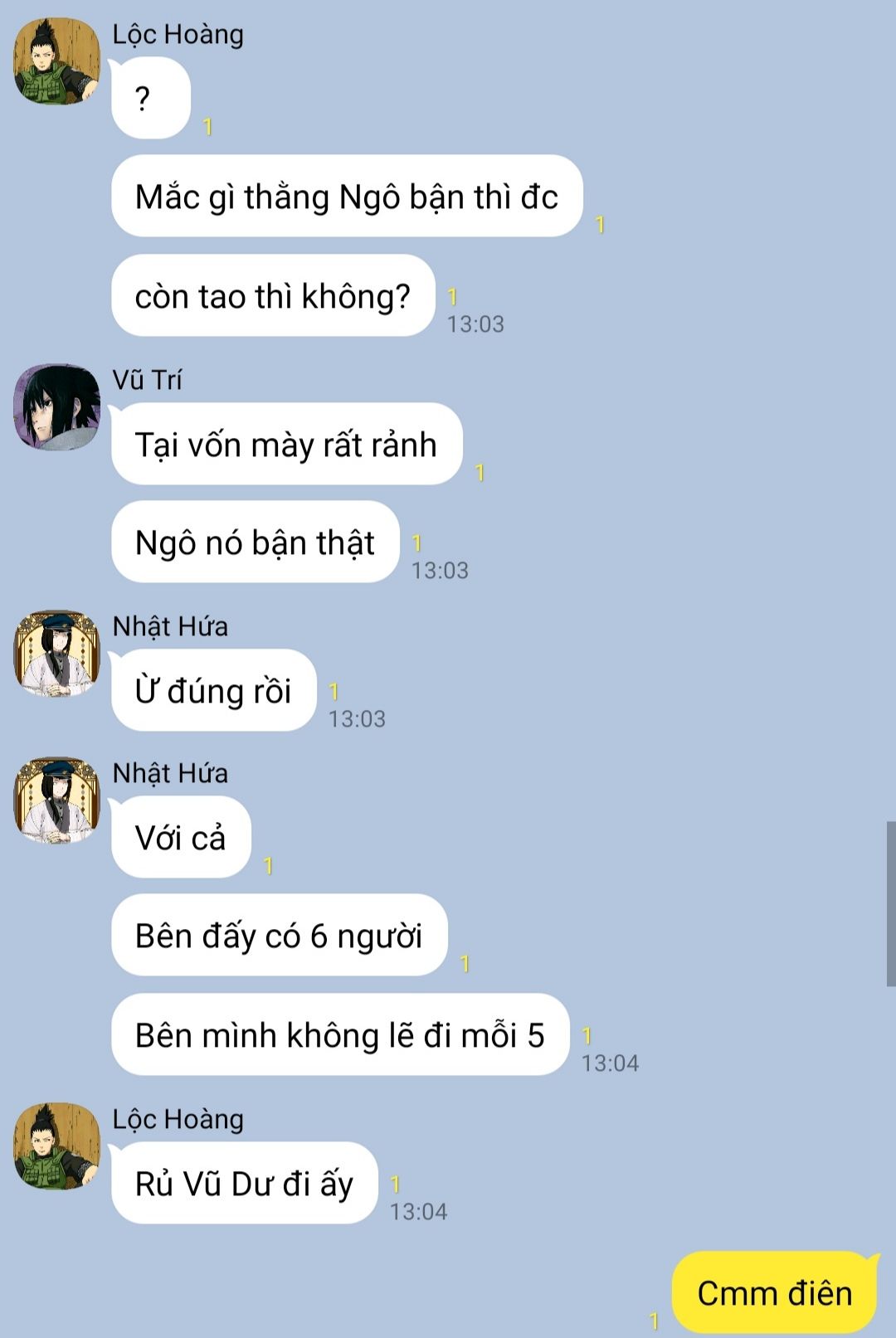896x1338 pixels.
Task: Select the "?" message bubble
Action: click(x=150, y=98)
